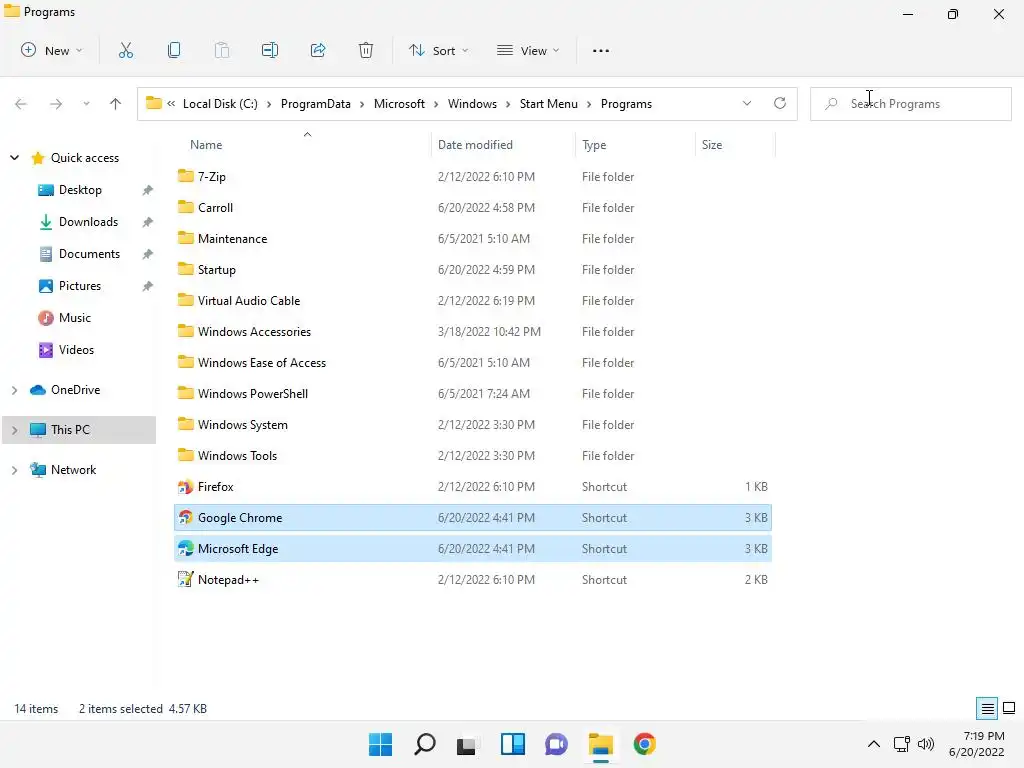Select Documents in the navigation pane
1024x768 pixels.
point(89,253)
